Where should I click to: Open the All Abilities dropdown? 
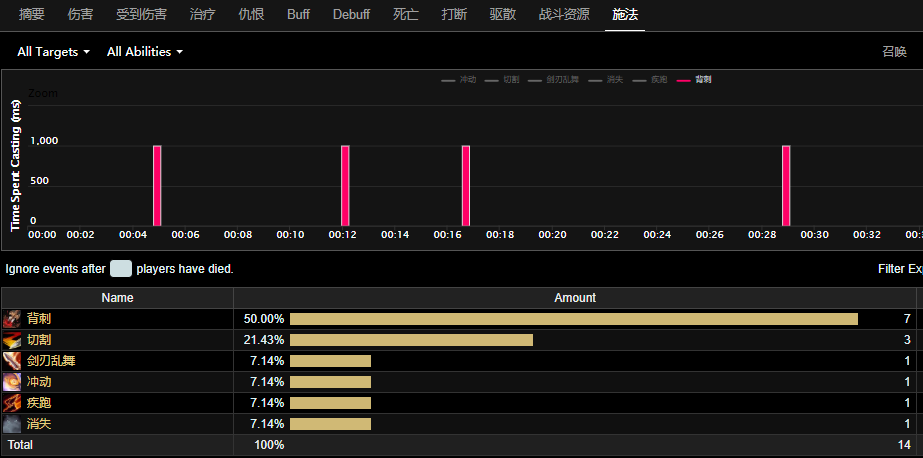point(144,52)
